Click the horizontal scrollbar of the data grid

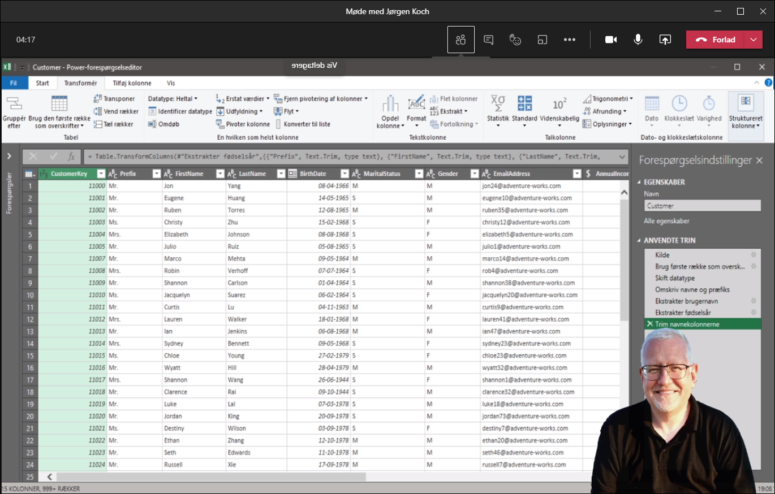tap(211, 477)
